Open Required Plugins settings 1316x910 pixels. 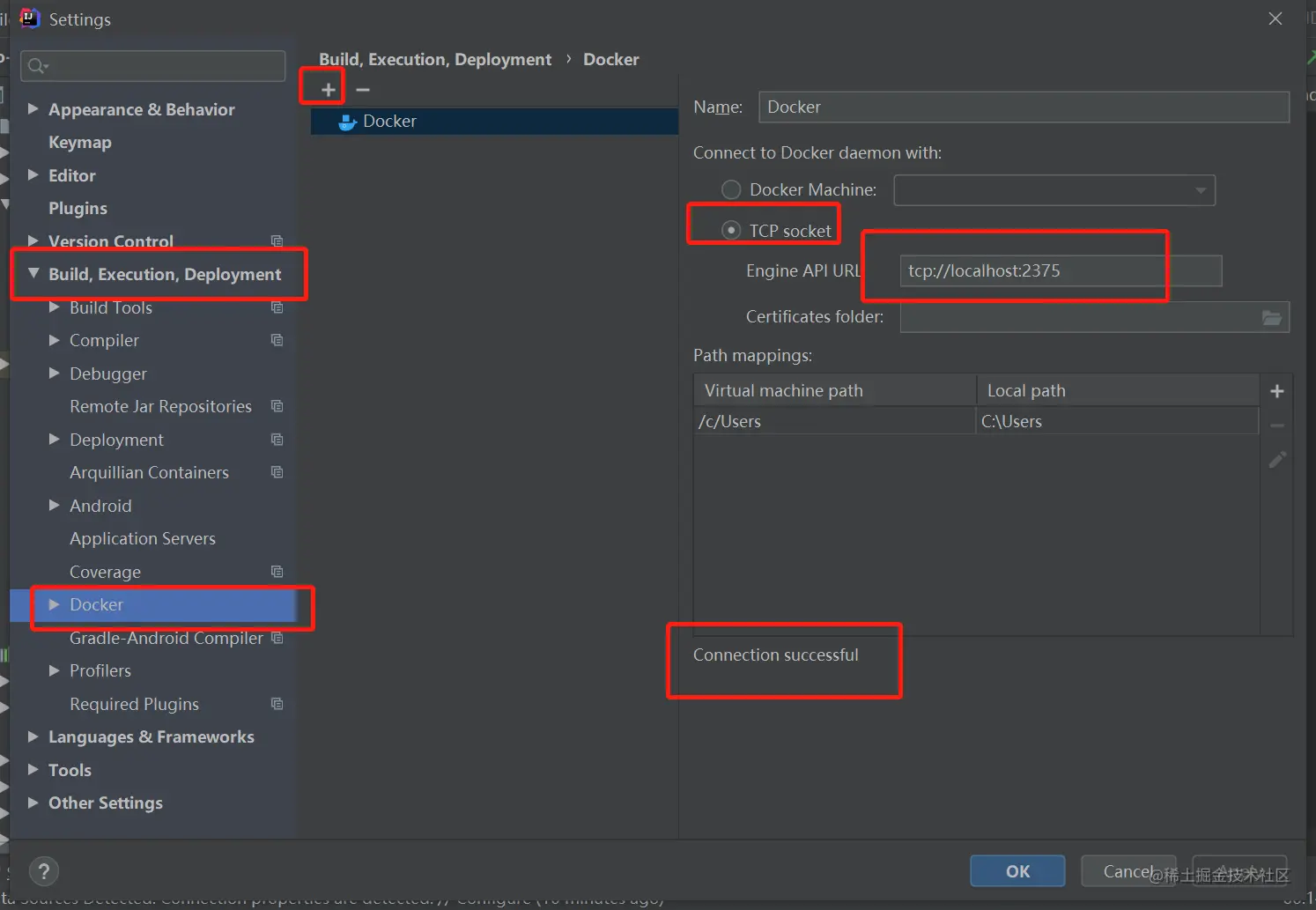134,704
